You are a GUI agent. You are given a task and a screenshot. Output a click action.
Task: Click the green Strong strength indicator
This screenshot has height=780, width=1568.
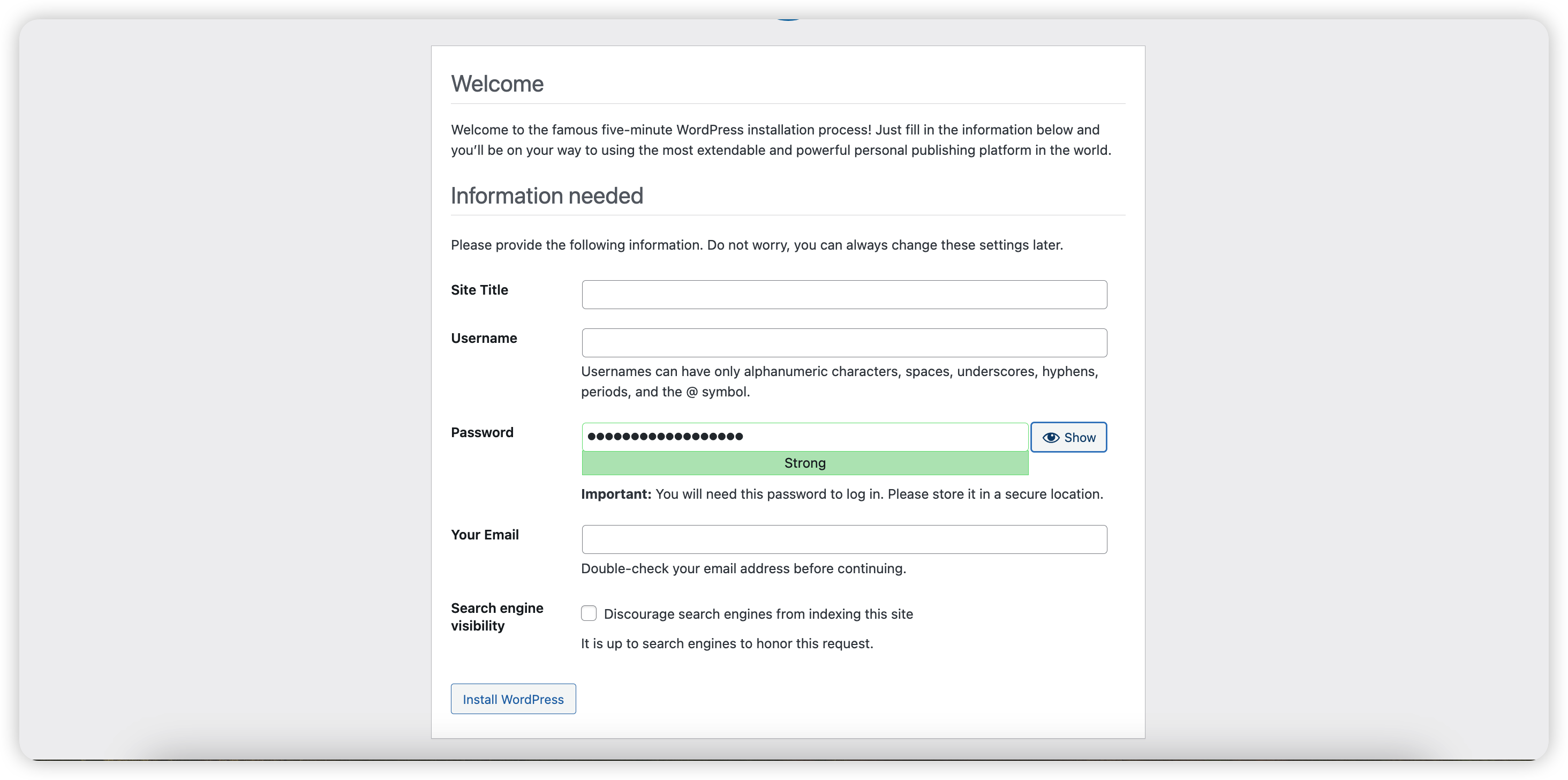[805, 463]
